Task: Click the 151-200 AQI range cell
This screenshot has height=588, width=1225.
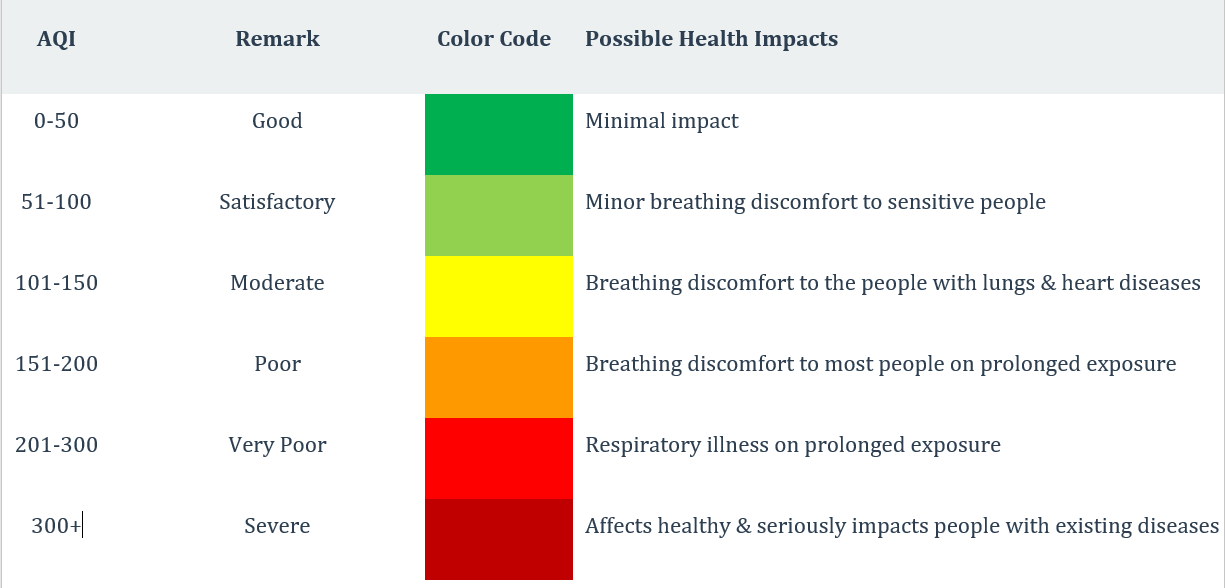Action: (56, 364)
